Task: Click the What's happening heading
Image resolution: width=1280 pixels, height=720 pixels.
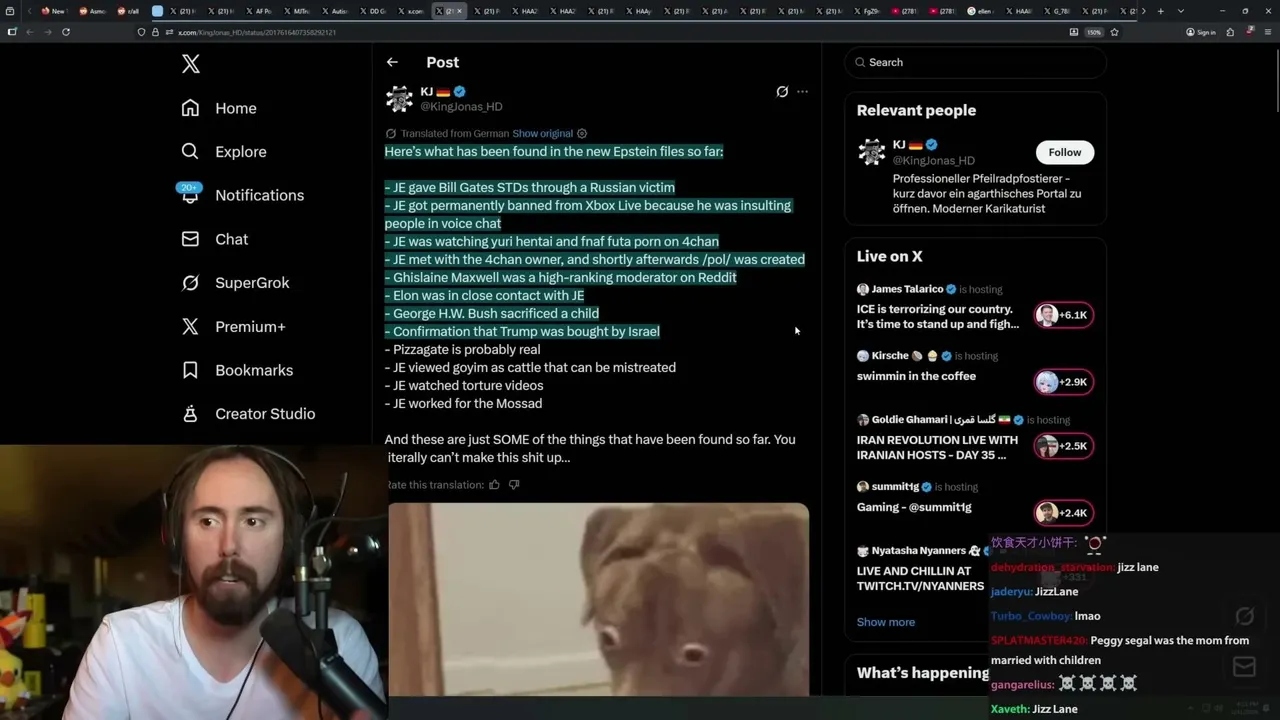Action: pos(923,673)
